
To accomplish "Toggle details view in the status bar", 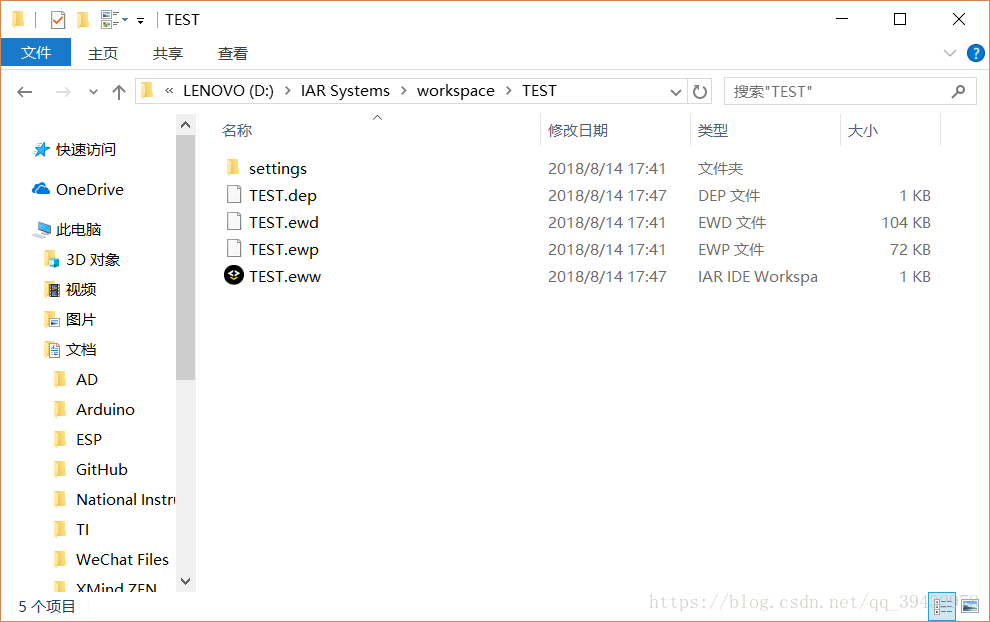I will point(941,605).
